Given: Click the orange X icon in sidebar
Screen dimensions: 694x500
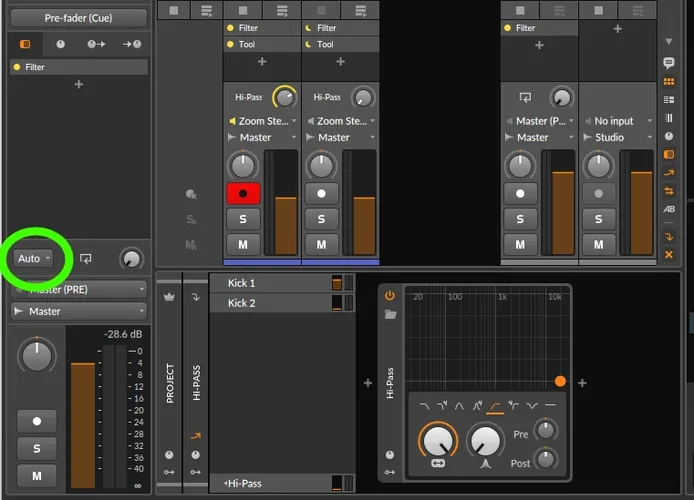Looking at the screenshot, I should pos(669,255).
